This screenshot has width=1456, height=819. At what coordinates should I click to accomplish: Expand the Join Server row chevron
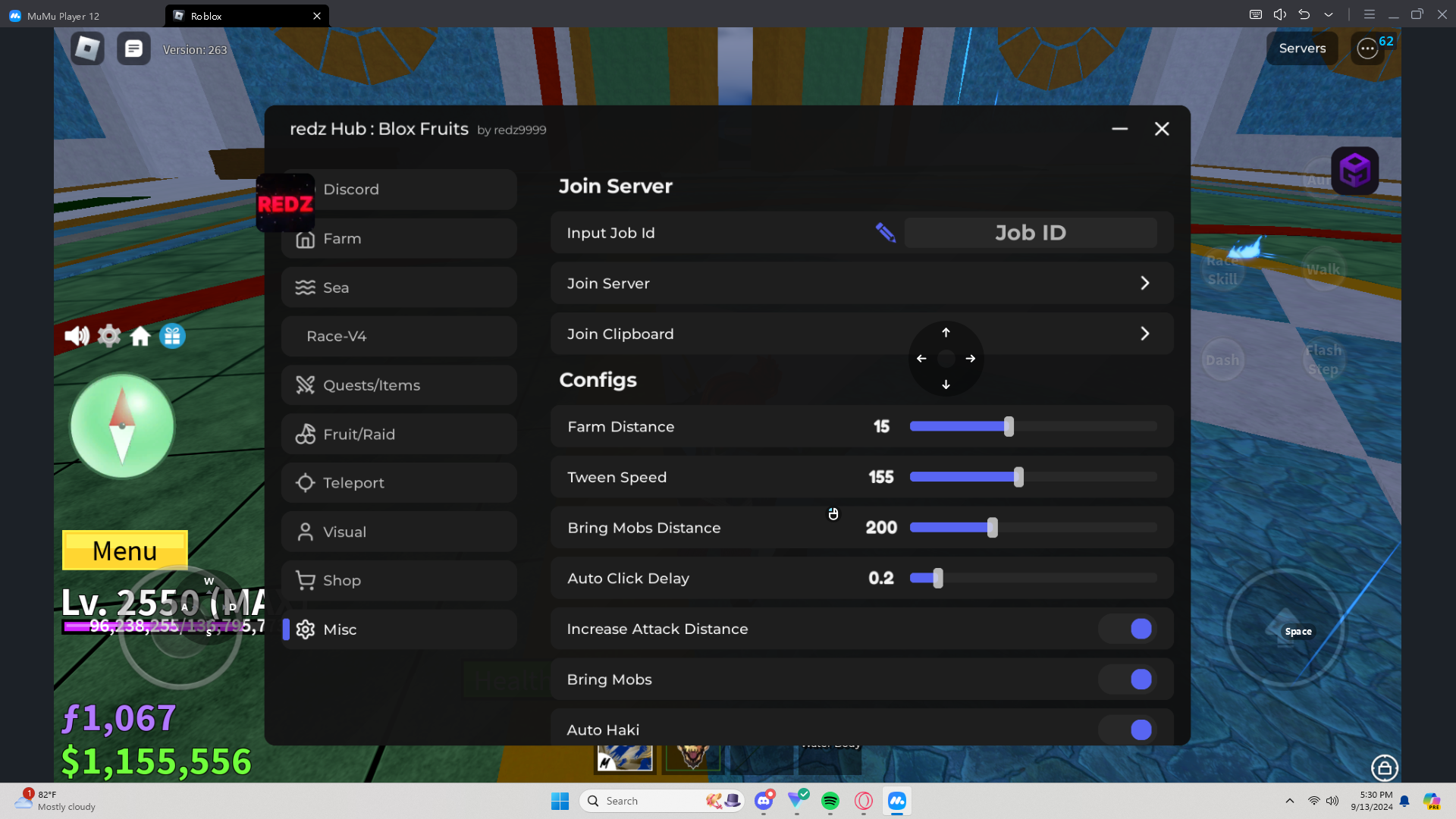pos(1145,283)
